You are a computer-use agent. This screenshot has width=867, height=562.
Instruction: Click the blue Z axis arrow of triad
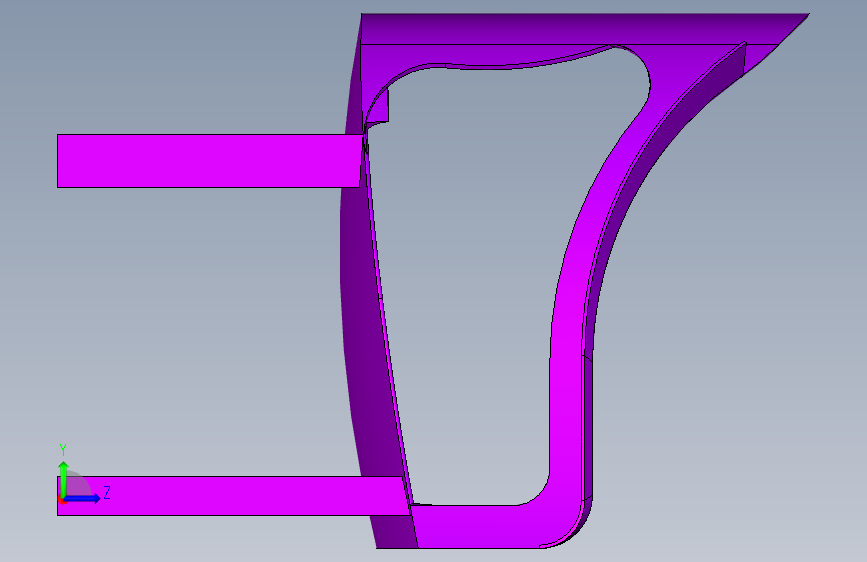[x=83, y=498]
